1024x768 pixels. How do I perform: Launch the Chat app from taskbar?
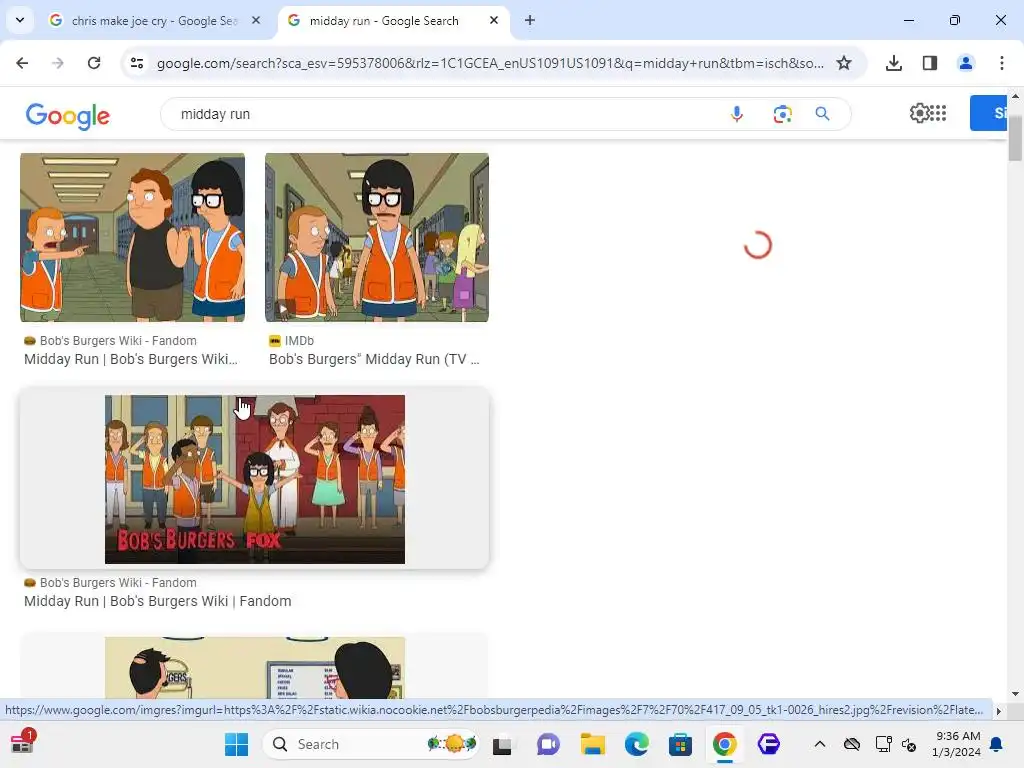[548, 744]
